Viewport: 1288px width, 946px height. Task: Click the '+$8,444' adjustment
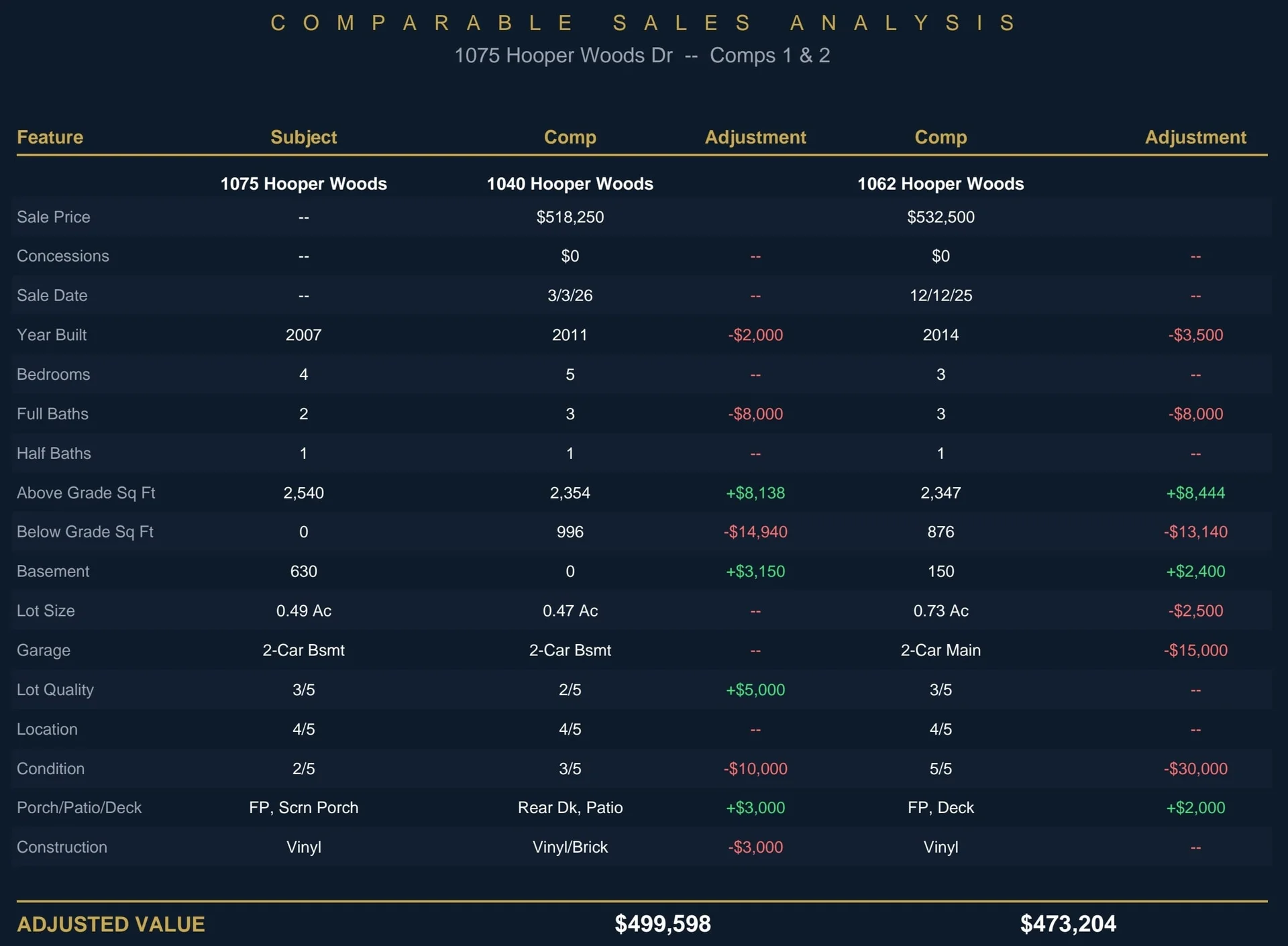pyautogui.click(x=1195, y=492)
